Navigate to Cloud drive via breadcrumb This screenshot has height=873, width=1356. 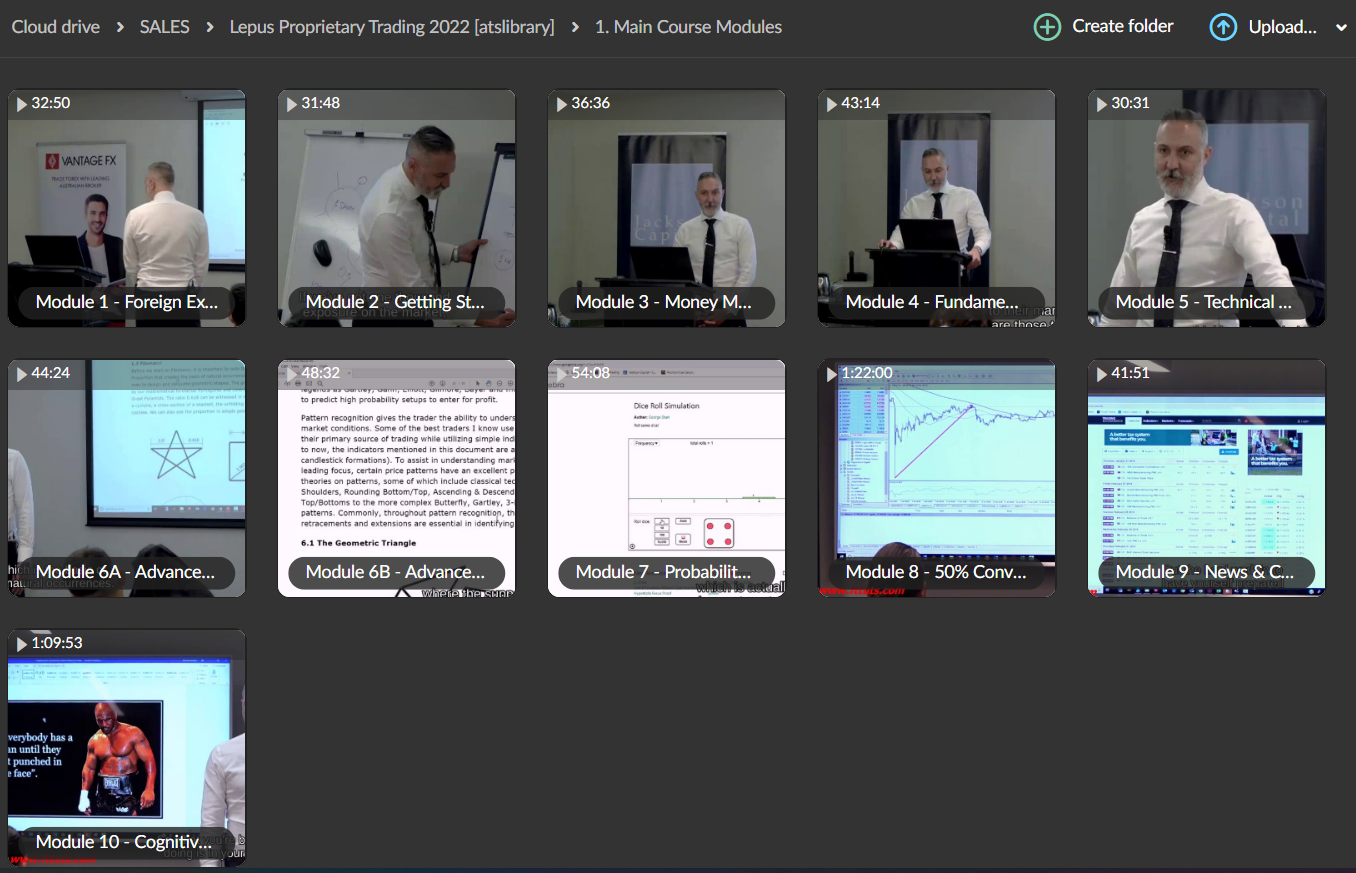tap(55, 26)
